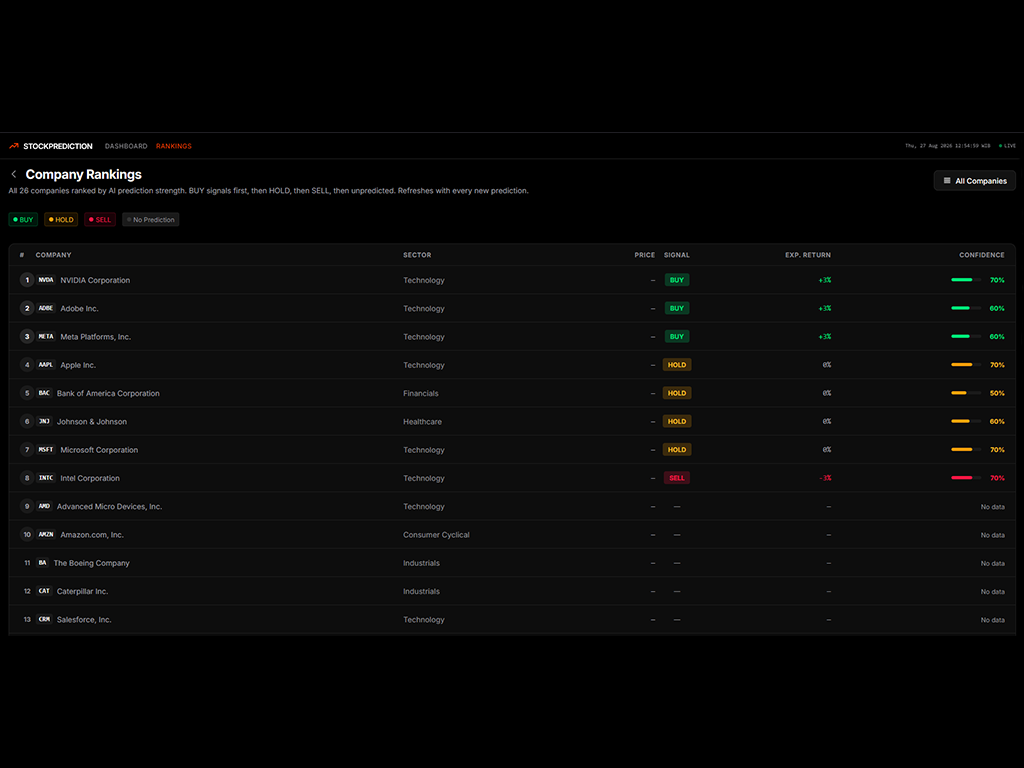
Task: Click the INTC ticker badge
Action: (46, 478)
